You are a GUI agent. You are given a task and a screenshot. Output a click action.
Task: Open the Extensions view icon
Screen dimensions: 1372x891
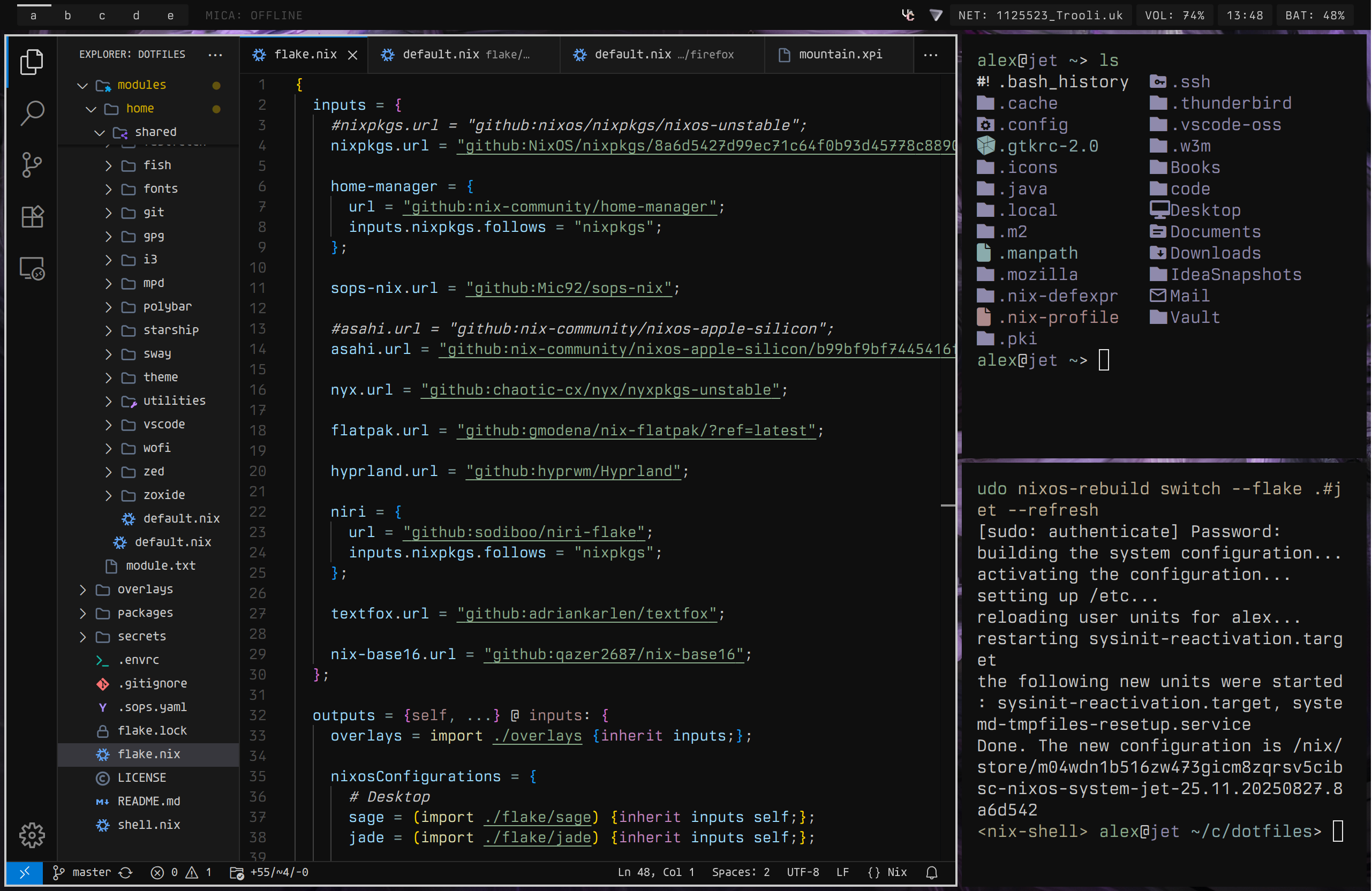(x=32, y=217)
